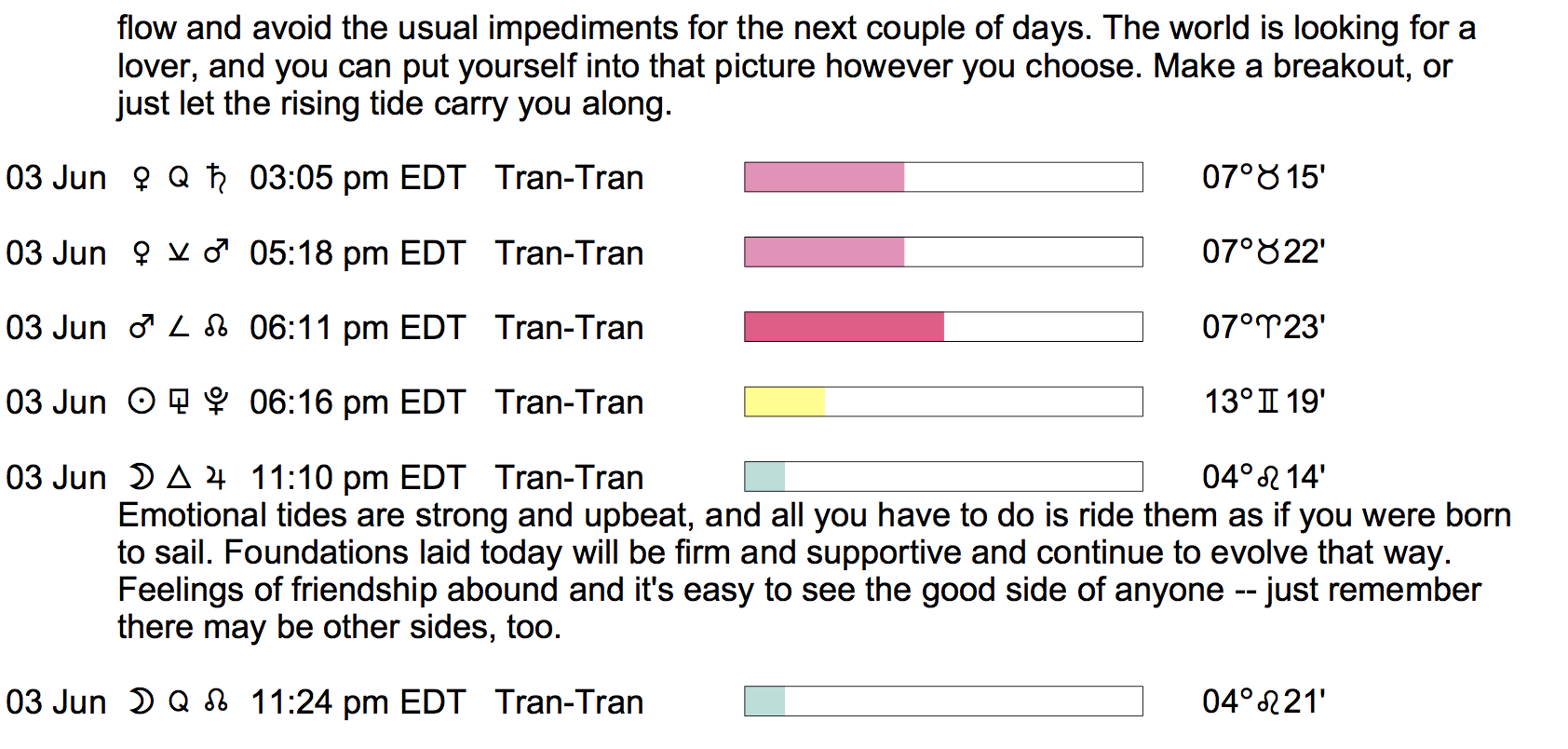Click the yellow strength bar at 06:16 pm
This screenshot has width=1568, height=749.
coord(784,402)
